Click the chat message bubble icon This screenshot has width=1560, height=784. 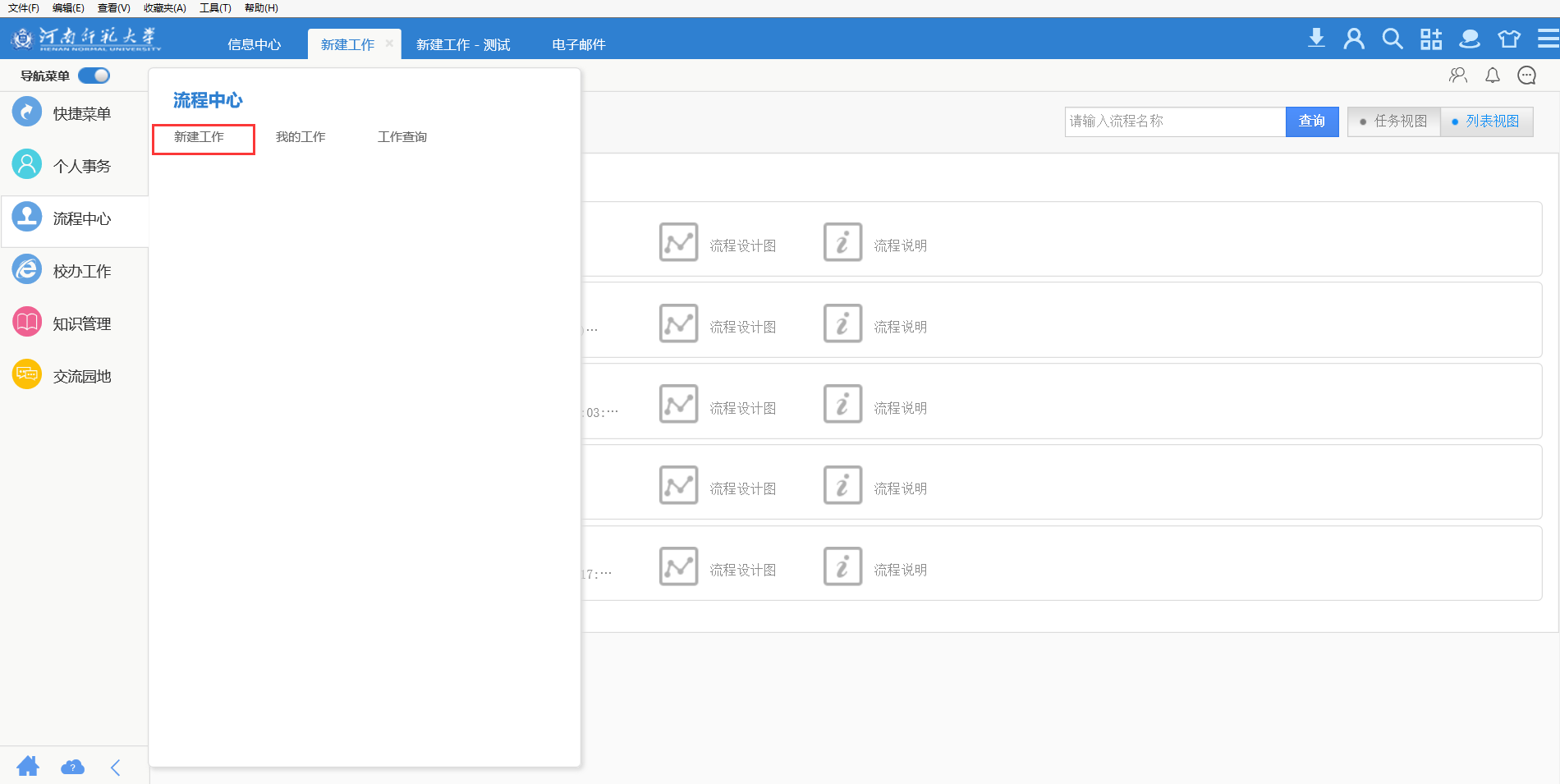[1526, 76]
